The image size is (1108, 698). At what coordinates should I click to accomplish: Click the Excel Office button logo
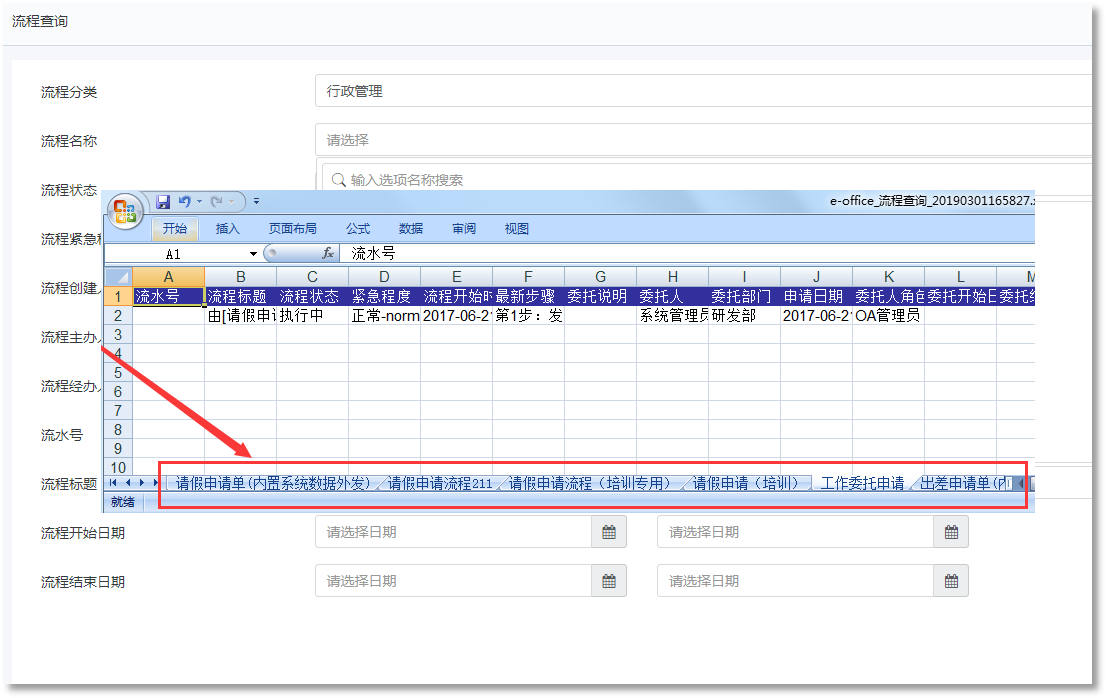[125, 210]
